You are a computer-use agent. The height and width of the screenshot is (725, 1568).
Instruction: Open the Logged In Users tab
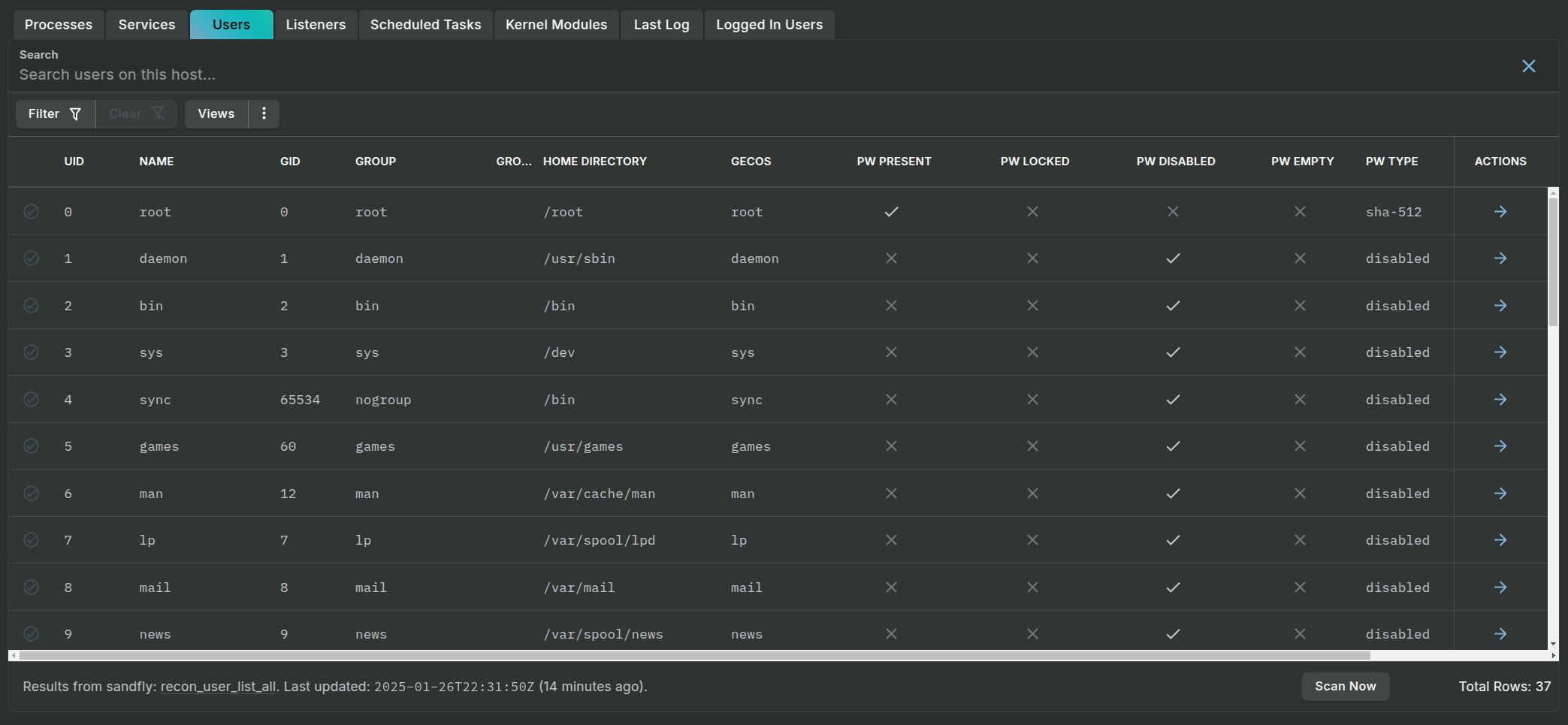pyautogui.click(x=769, y=25)
